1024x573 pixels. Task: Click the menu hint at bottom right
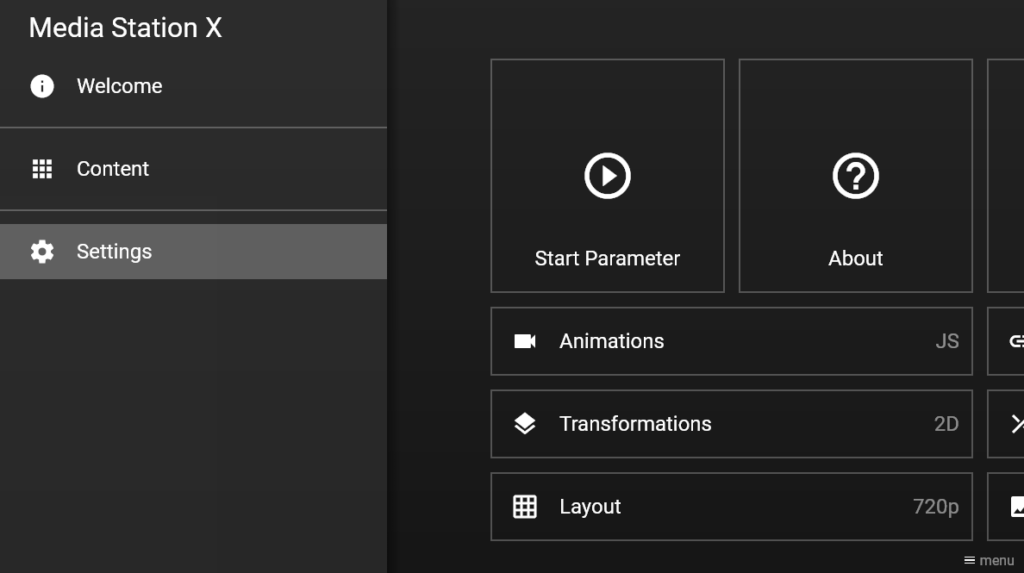[x=989, y=561]
